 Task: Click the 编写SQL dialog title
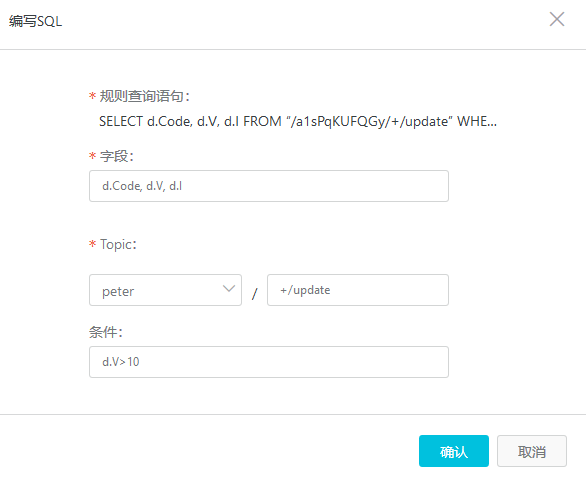click(x=36, y=21)
